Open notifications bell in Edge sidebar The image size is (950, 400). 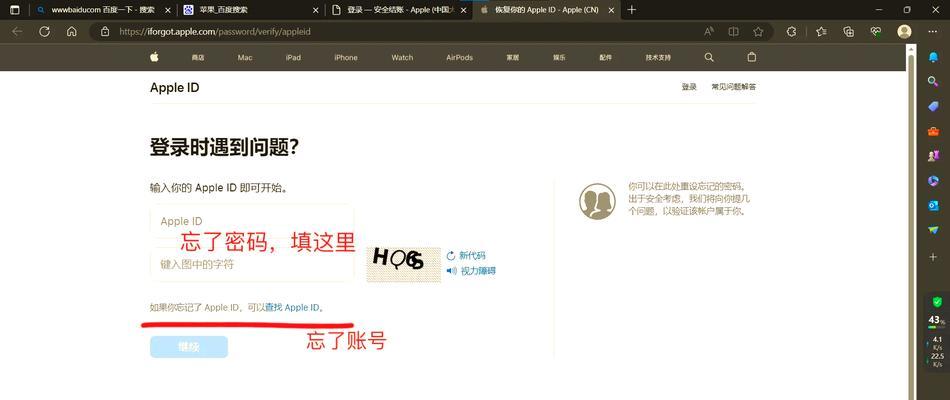[933, 57]
